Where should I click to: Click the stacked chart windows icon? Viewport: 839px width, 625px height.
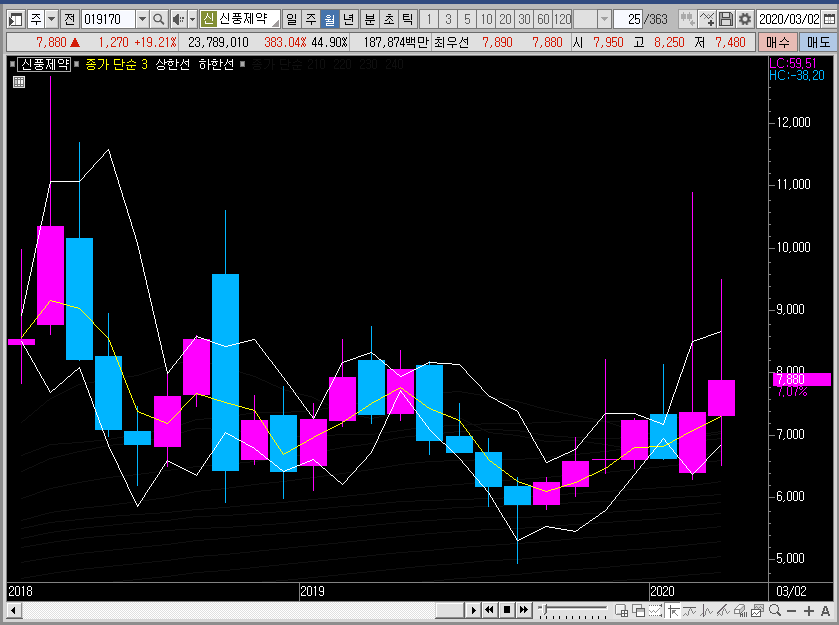(758, 610)
